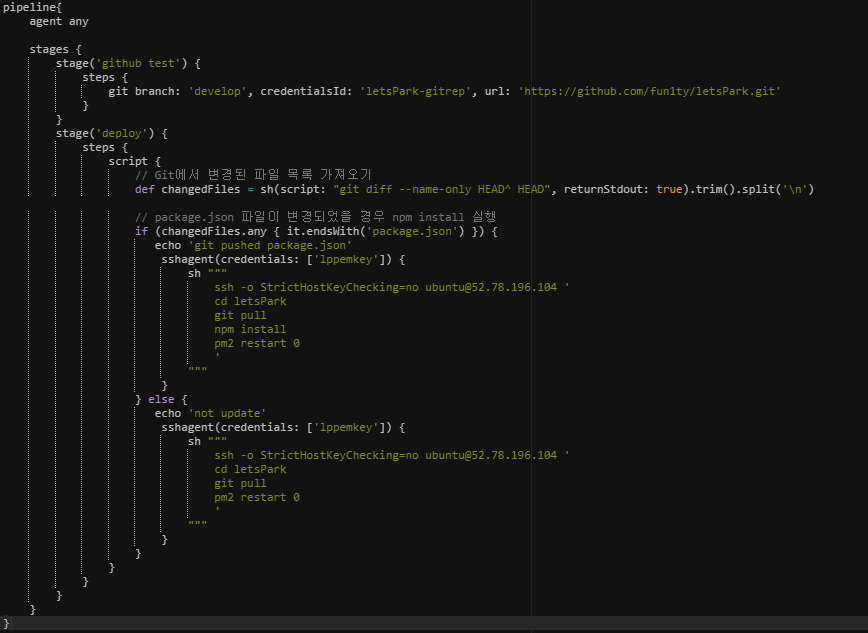The width and height of the screenshot is (868, 633).
Task: Place cursor on stage('github test') line
Action: coord(128,63)
